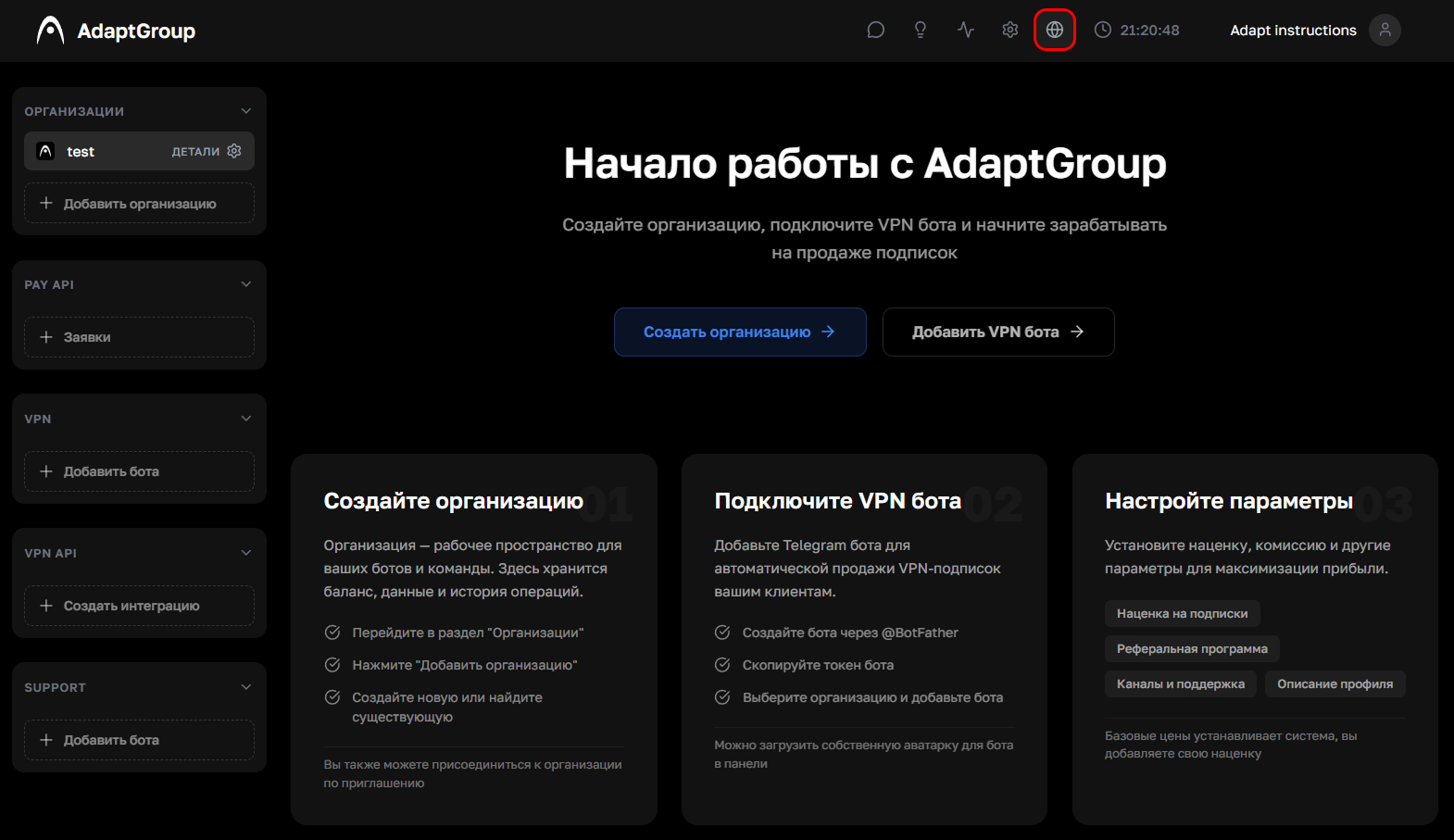
Task: Open settings gear in top bar
Action: (x=1010, y=30)
